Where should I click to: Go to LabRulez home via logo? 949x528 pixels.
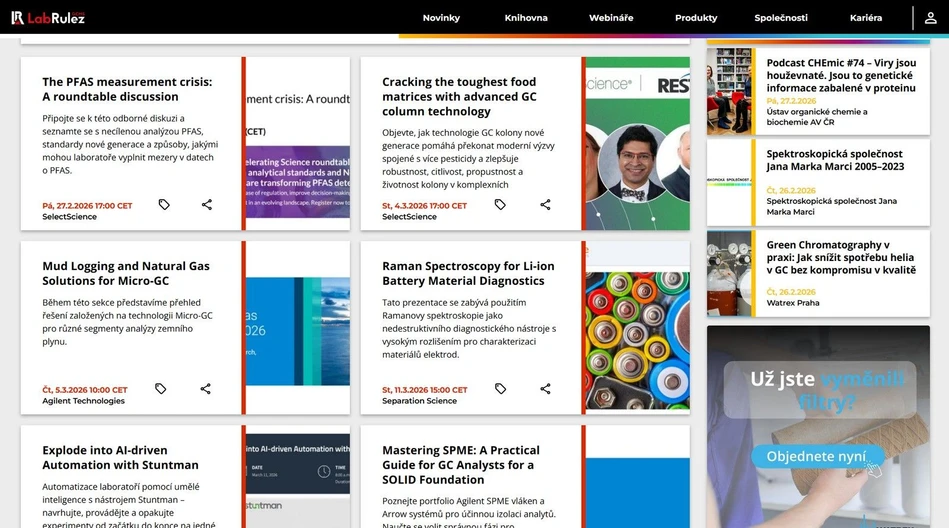(x=48, y=18)
